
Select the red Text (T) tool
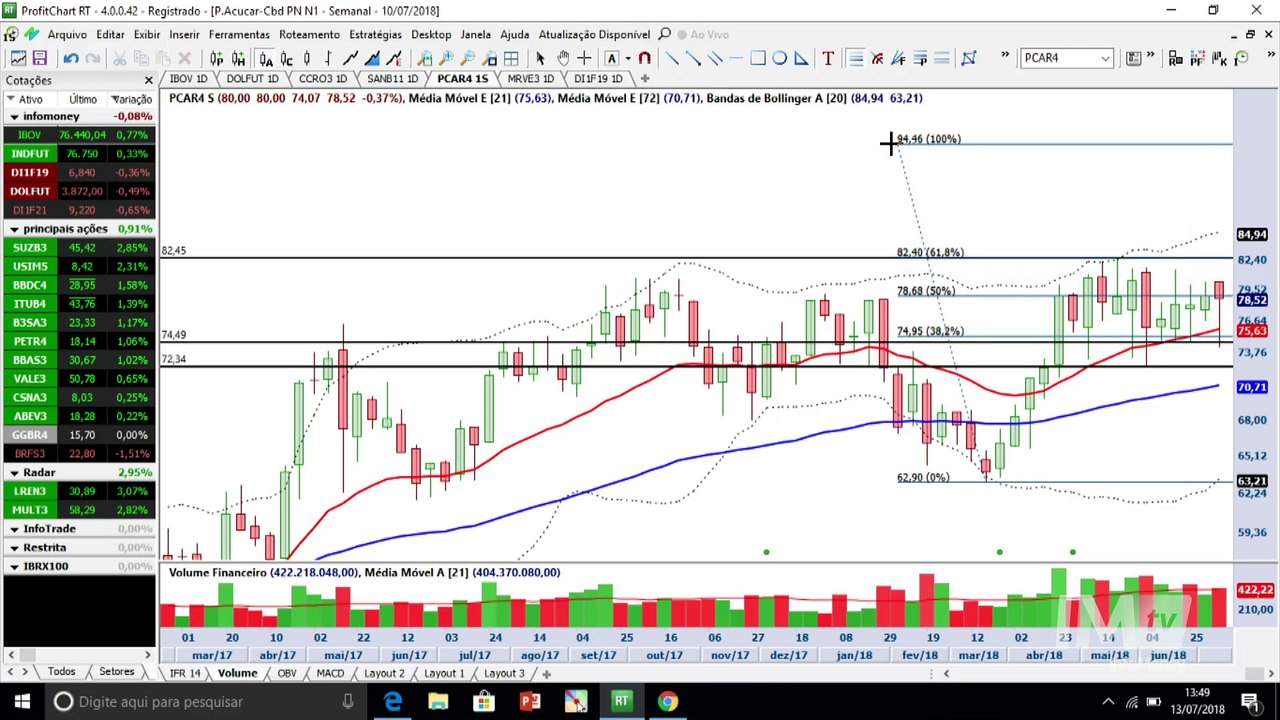(x=828, y=58)
